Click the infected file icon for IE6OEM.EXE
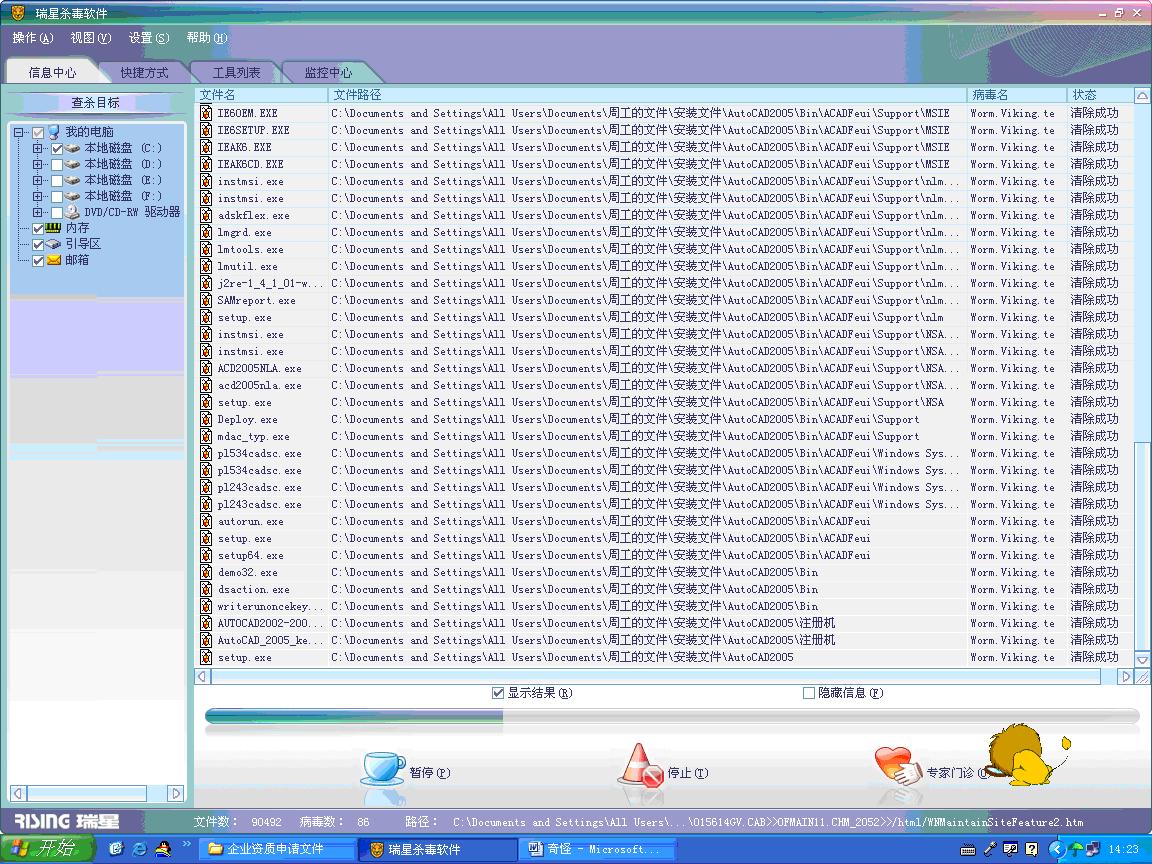The height and width of the screenshot is (864, 1152). coord(206,113)
